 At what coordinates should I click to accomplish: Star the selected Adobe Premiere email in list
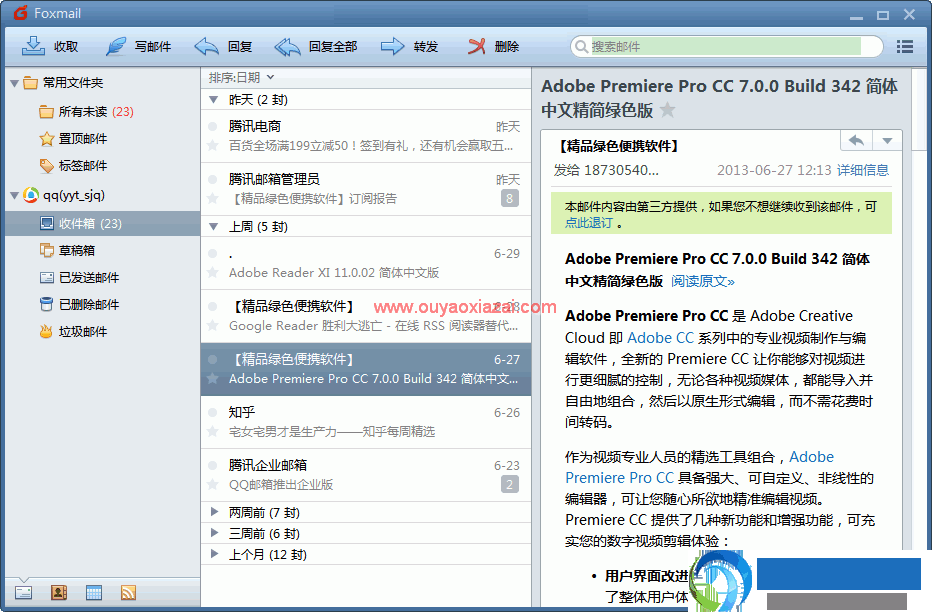coord(212,377)
